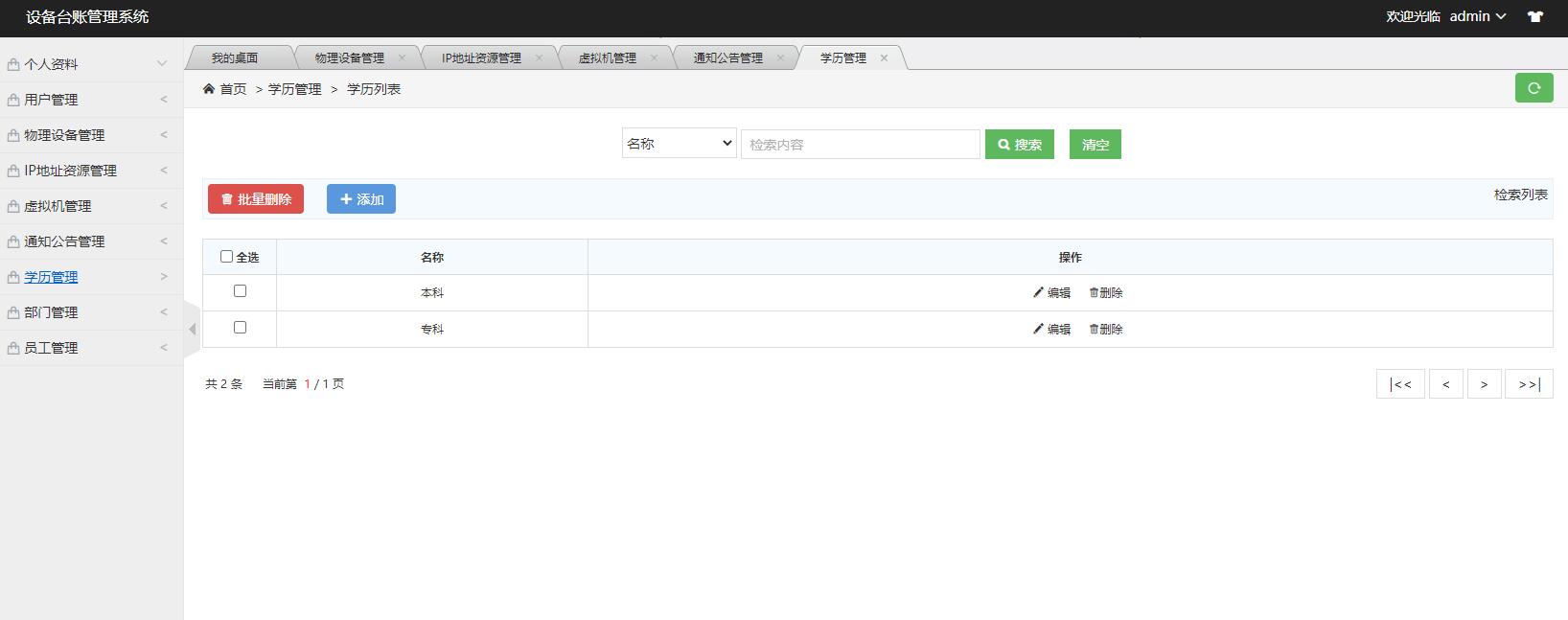The width and height of the screenshot is (1568, 620).
Task: Click 学历管理 breadcrumb link
Action: pyautogui.click(x=295, y=88)
